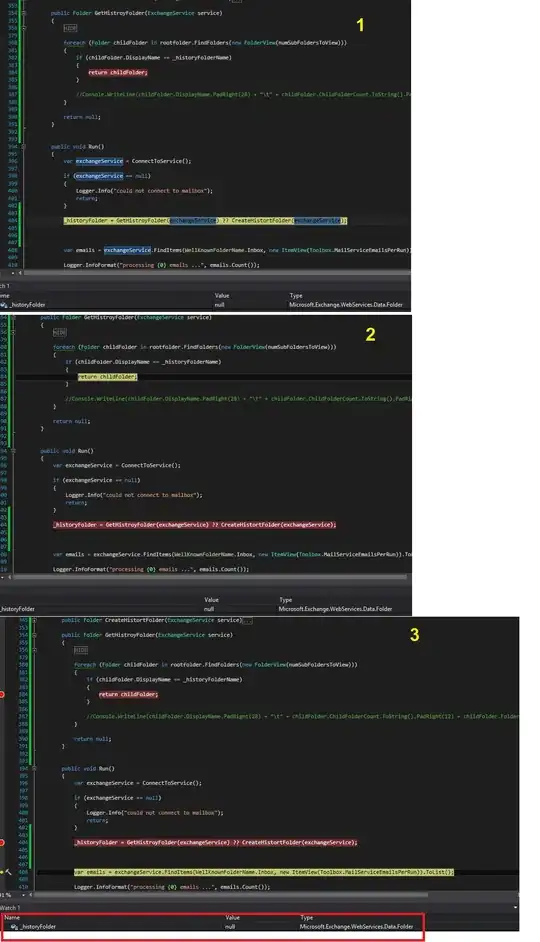Click the Type column header in panel 3 watch
The width and height of the screenshot is (540, 942).
tap(306, 917)
